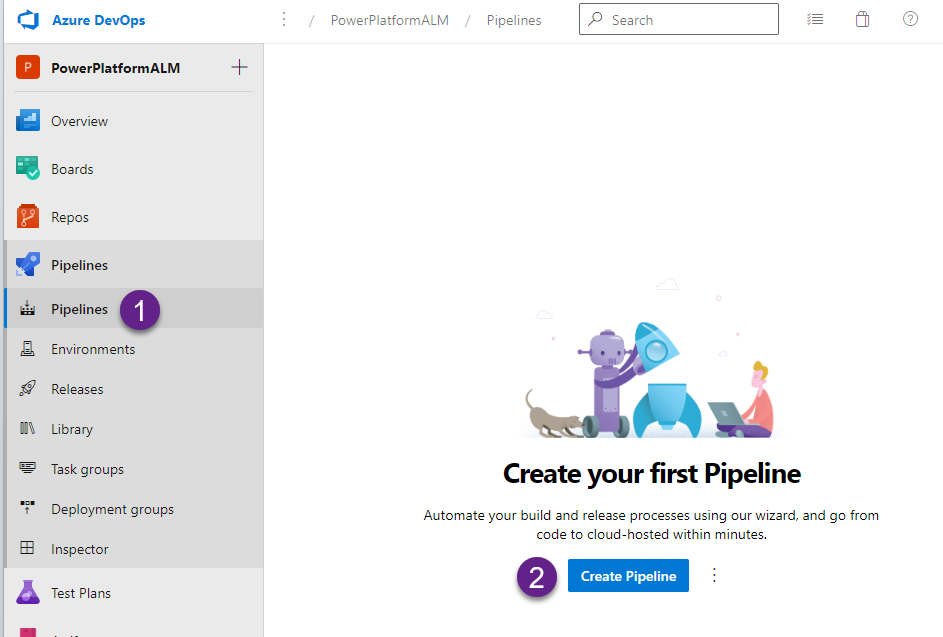The height and width of the screenshot is (637, 943).
Task: Open Releases from the sidebar
Action: 77,389
